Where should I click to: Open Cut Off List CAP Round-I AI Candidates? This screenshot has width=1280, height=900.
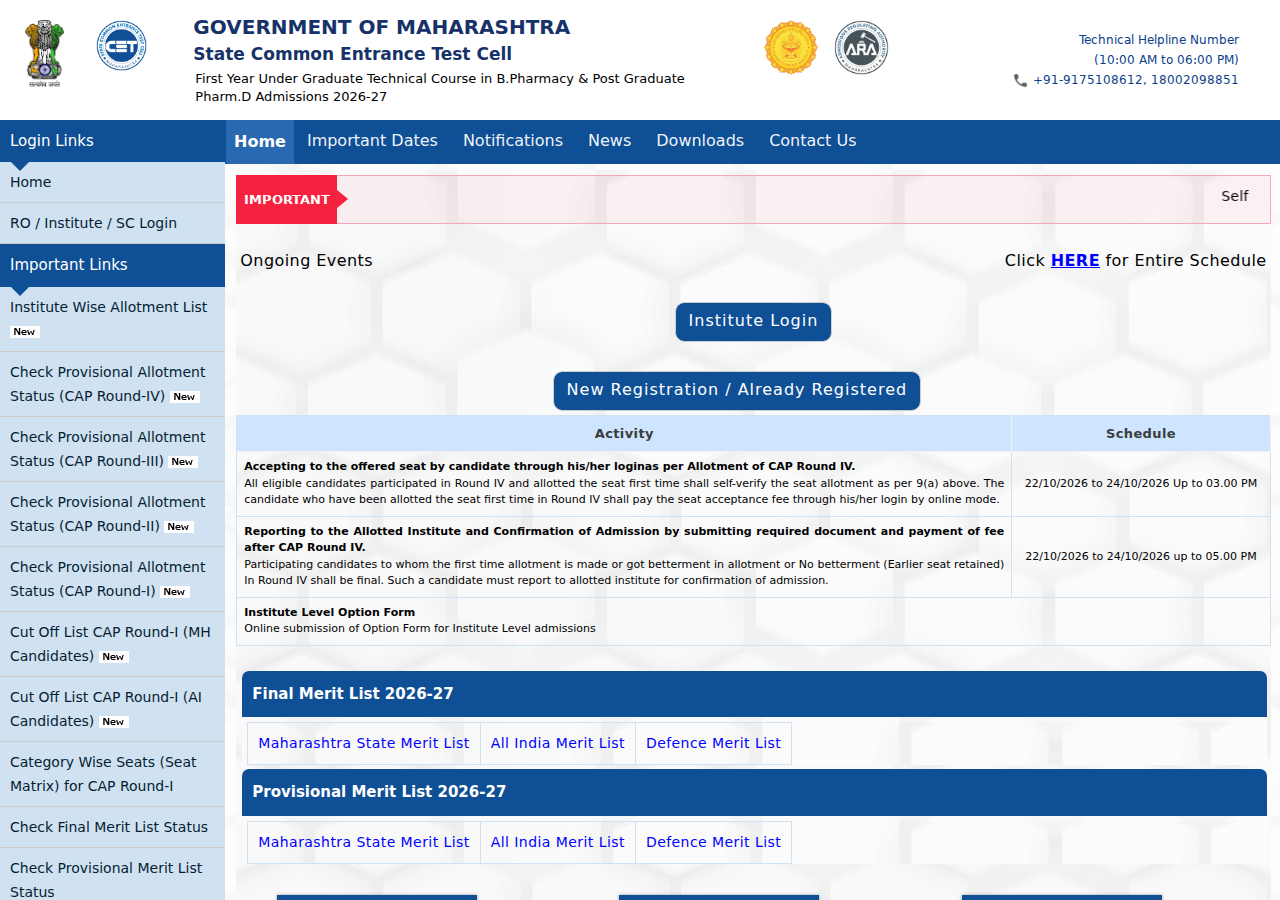pos(112,709)
